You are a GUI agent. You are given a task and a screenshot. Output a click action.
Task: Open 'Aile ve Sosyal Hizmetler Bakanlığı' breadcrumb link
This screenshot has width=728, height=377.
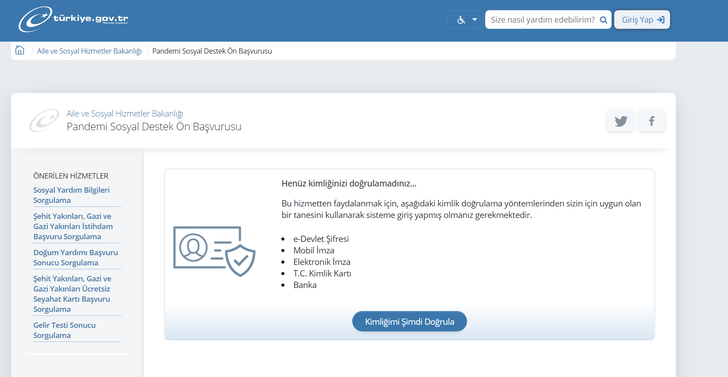coord(89,51)
